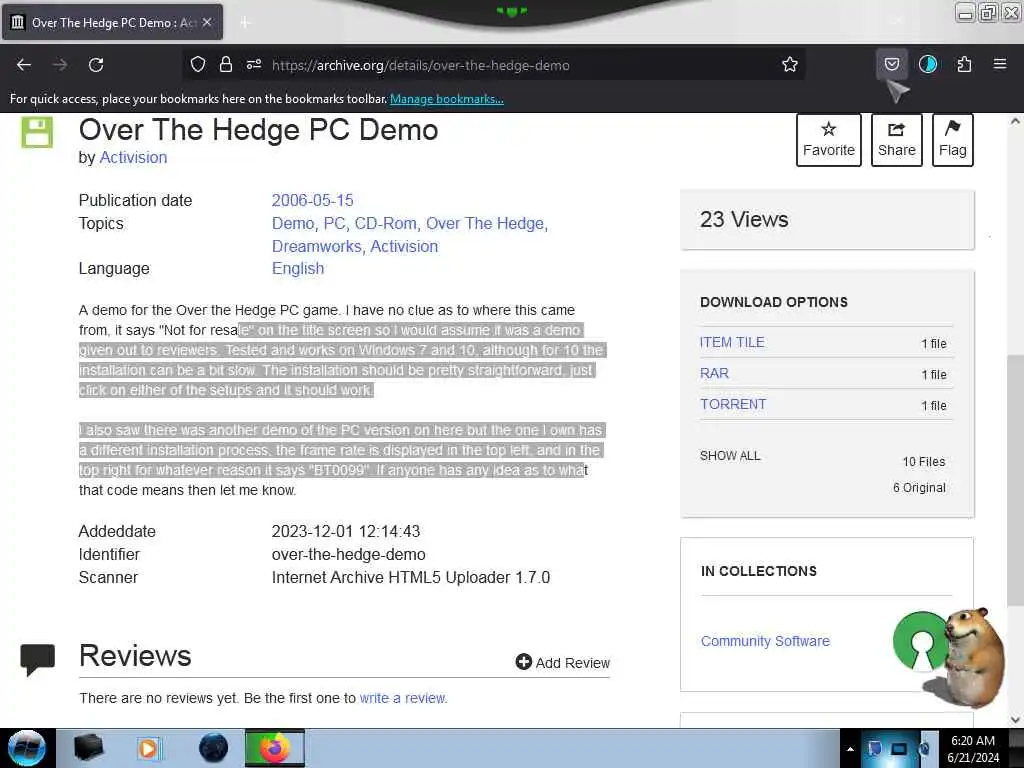Share this archive item
Screen dimensions: 1024x768
tap(897, 140)
